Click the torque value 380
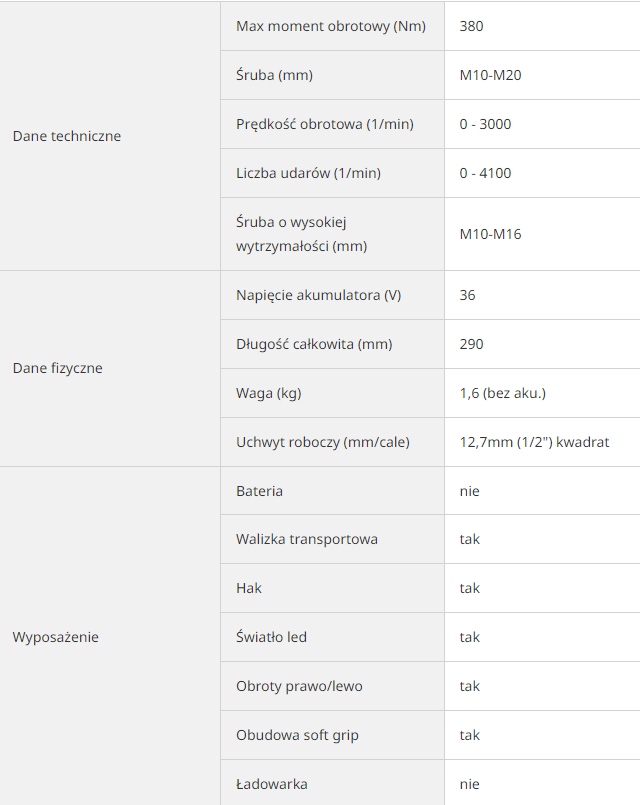 [x=472, y=26]
